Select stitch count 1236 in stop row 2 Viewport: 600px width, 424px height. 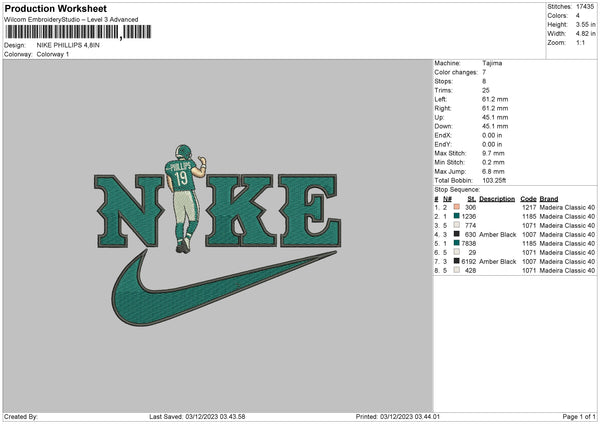[x=469, y=217]
